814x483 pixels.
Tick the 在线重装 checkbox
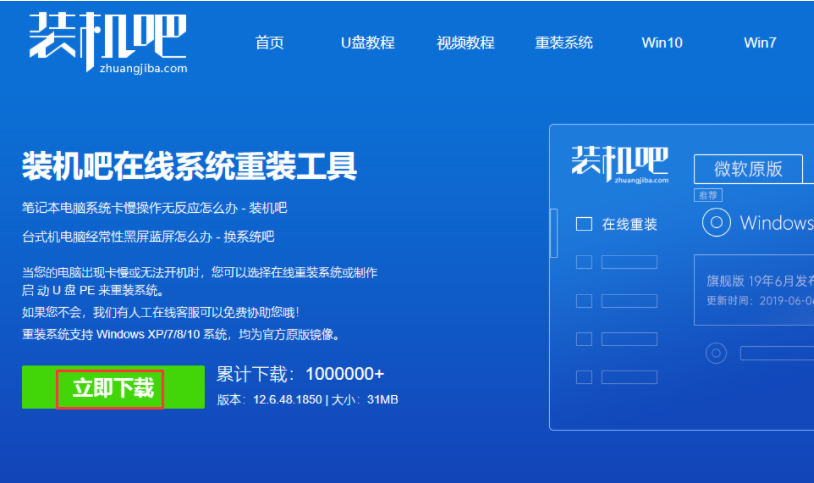[x=584, y=224]
